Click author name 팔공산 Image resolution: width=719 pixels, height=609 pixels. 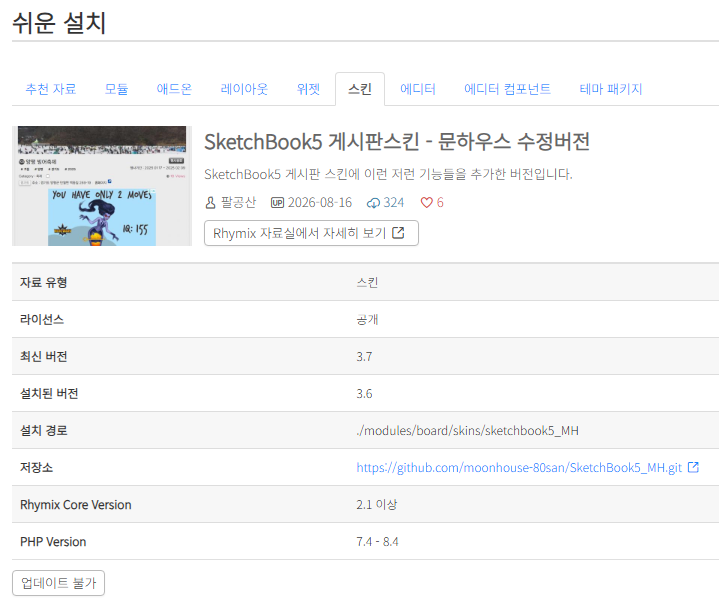(x=238, y=202)
